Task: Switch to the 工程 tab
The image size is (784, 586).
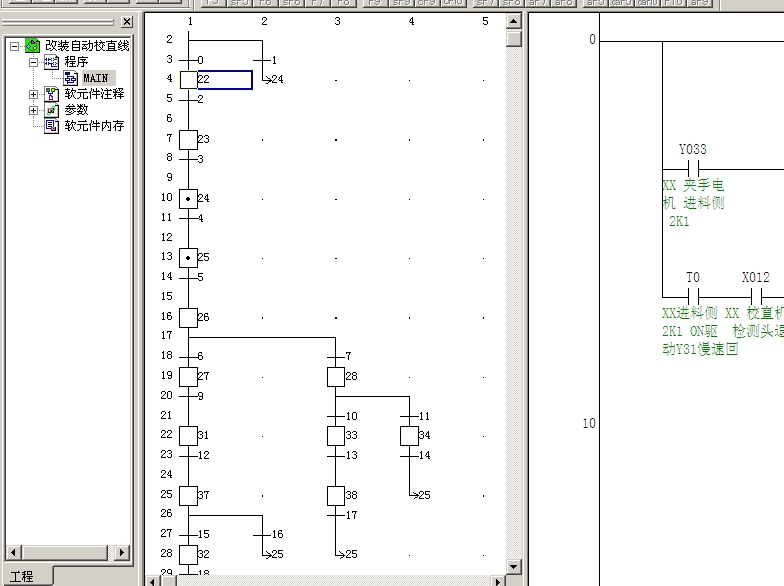Action: click(x=22, y=577)
